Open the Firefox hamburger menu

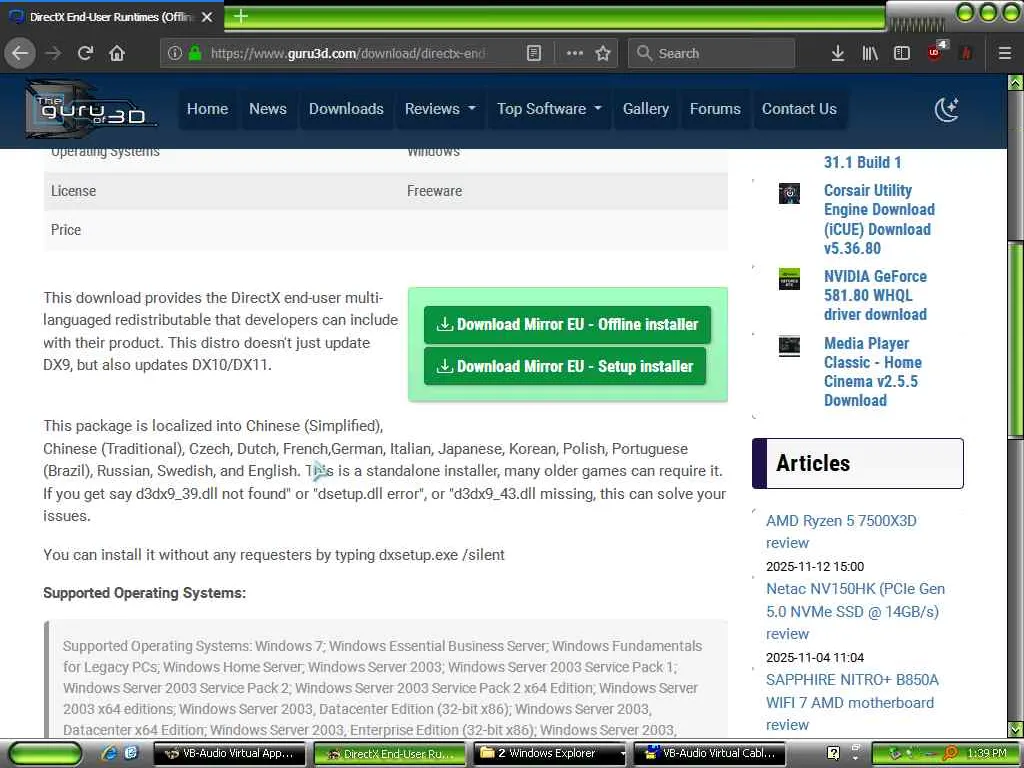coord(1005,53)
